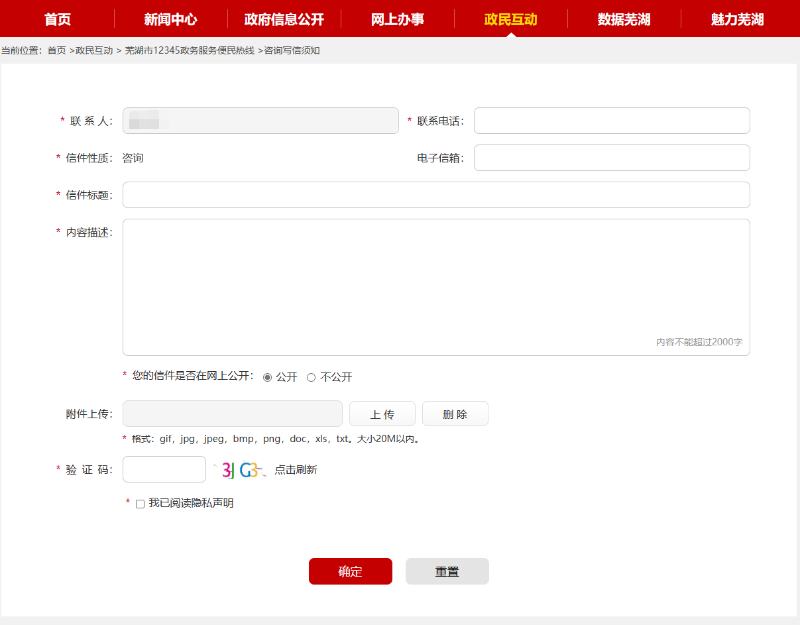The width and height of the screenshot is (800, 625).
Task: Focus the 联系电话 input field
Action: click(x=611, y=121)
